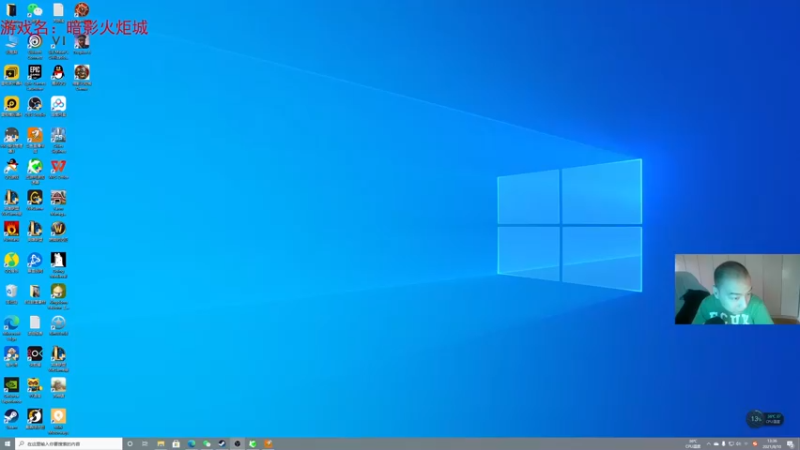Click the webcam overlay thumbnail
The height and width of the screenshot is (450, 800).
(x=737, y=289)
